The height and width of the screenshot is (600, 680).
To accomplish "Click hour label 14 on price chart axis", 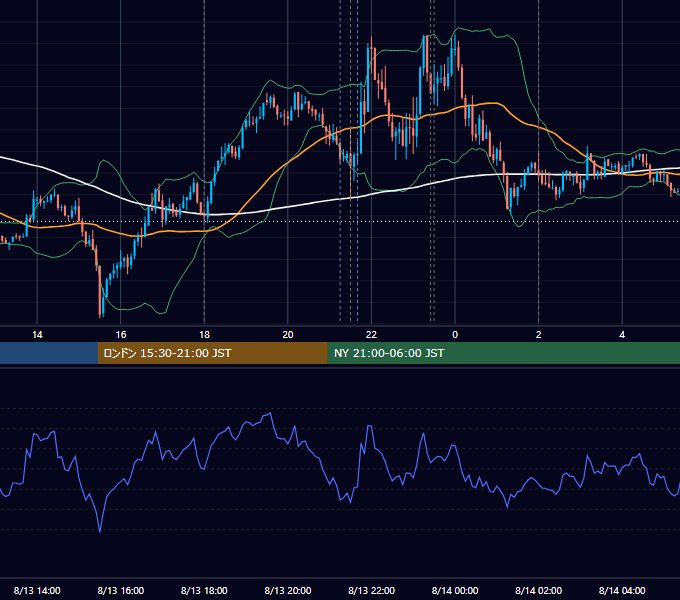I will pyautogui.click(x=37, y=335).
